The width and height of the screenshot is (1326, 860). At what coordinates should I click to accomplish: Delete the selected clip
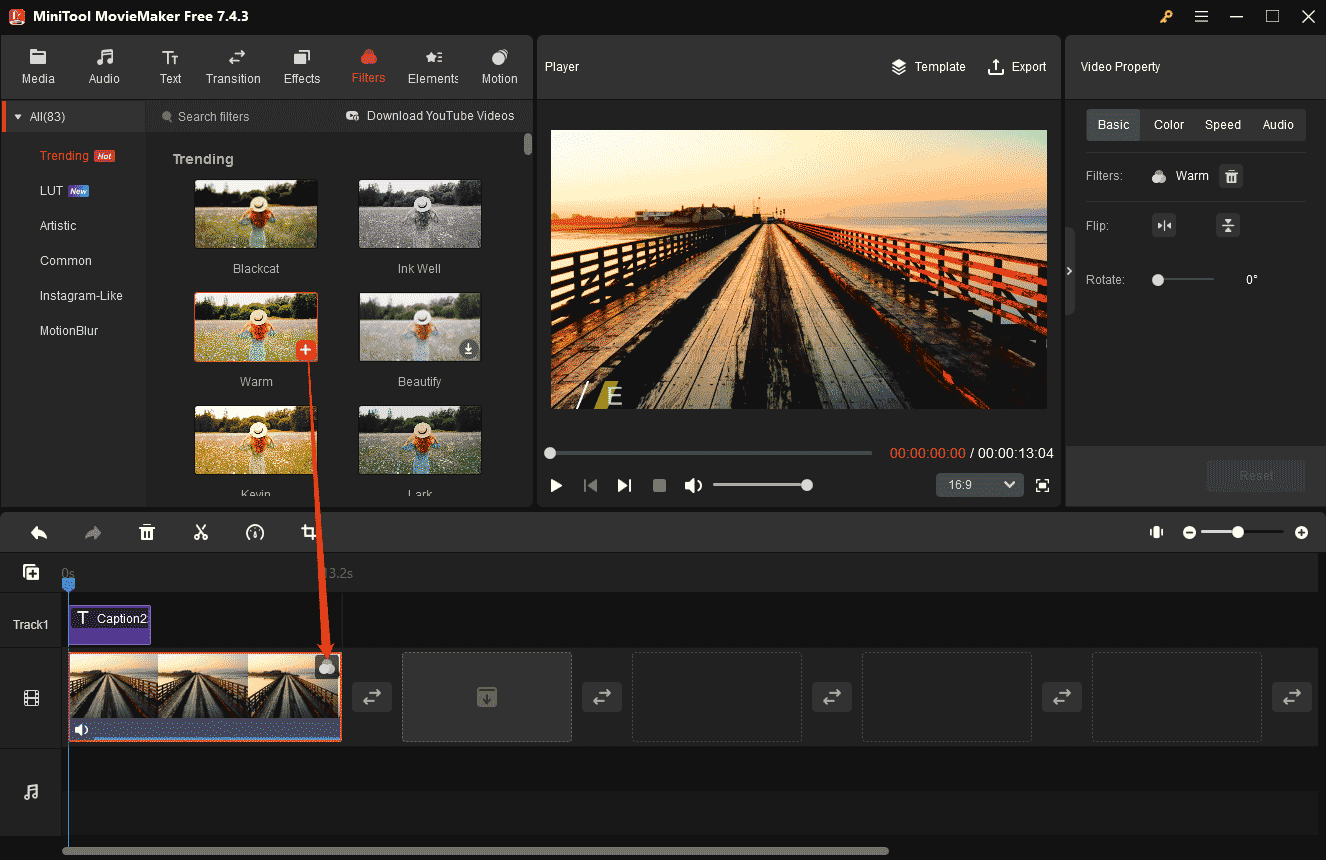click(147, 532)
